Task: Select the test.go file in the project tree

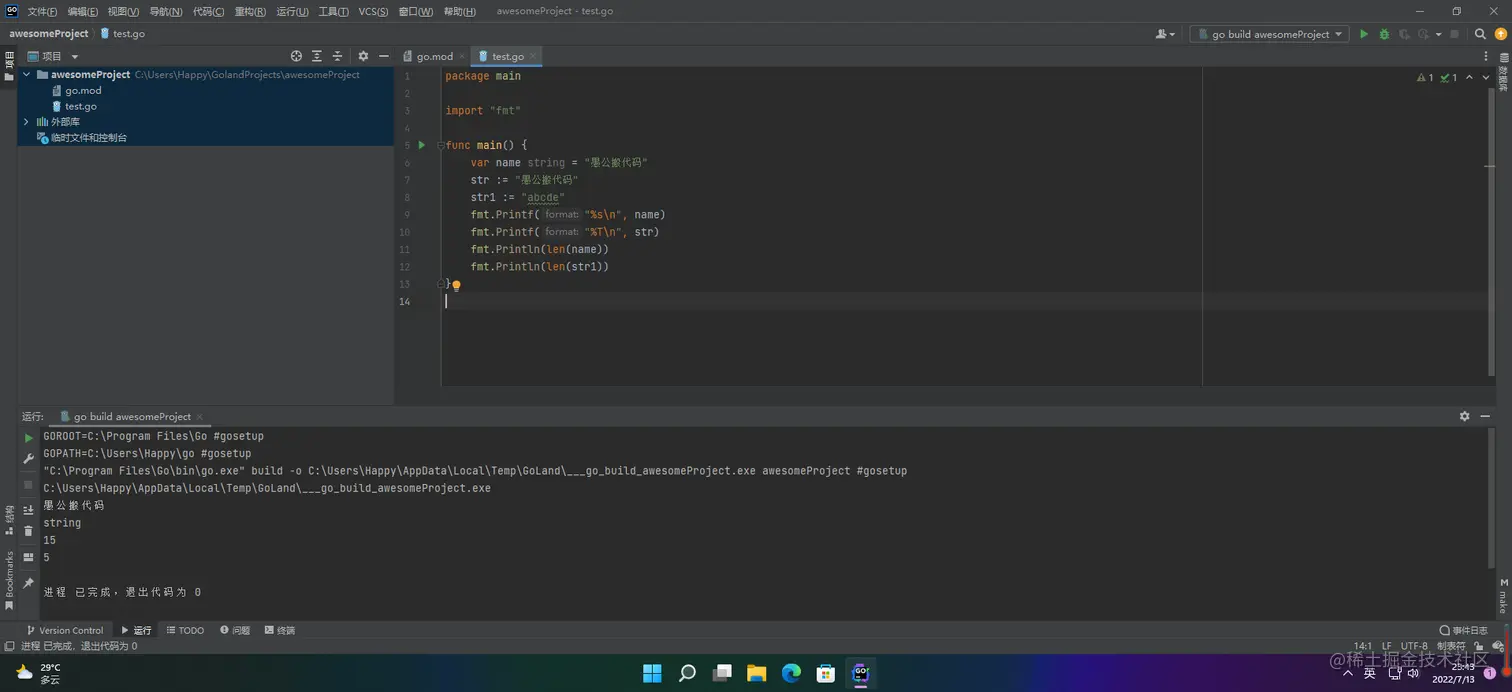Action: pyautogui.click(x=80, y=106)
